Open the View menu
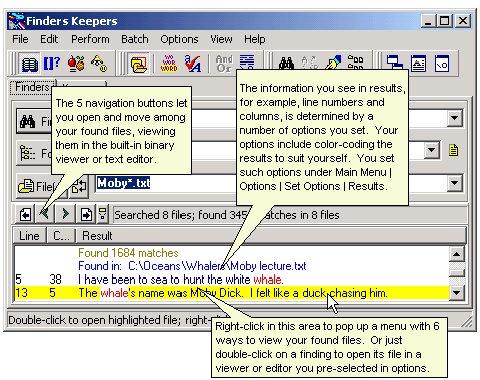Image resolution: width=480 pixels, height=380 pixels. (x=221, y=39)
